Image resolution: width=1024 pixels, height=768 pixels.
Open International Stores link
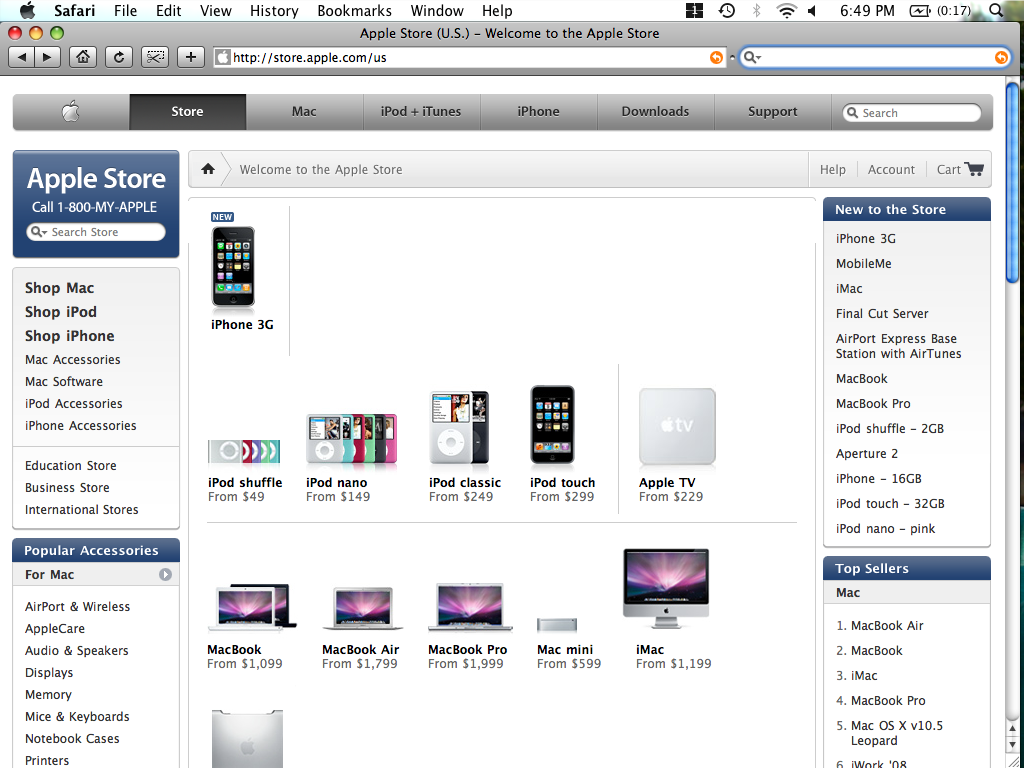click(x=82, y=509)
